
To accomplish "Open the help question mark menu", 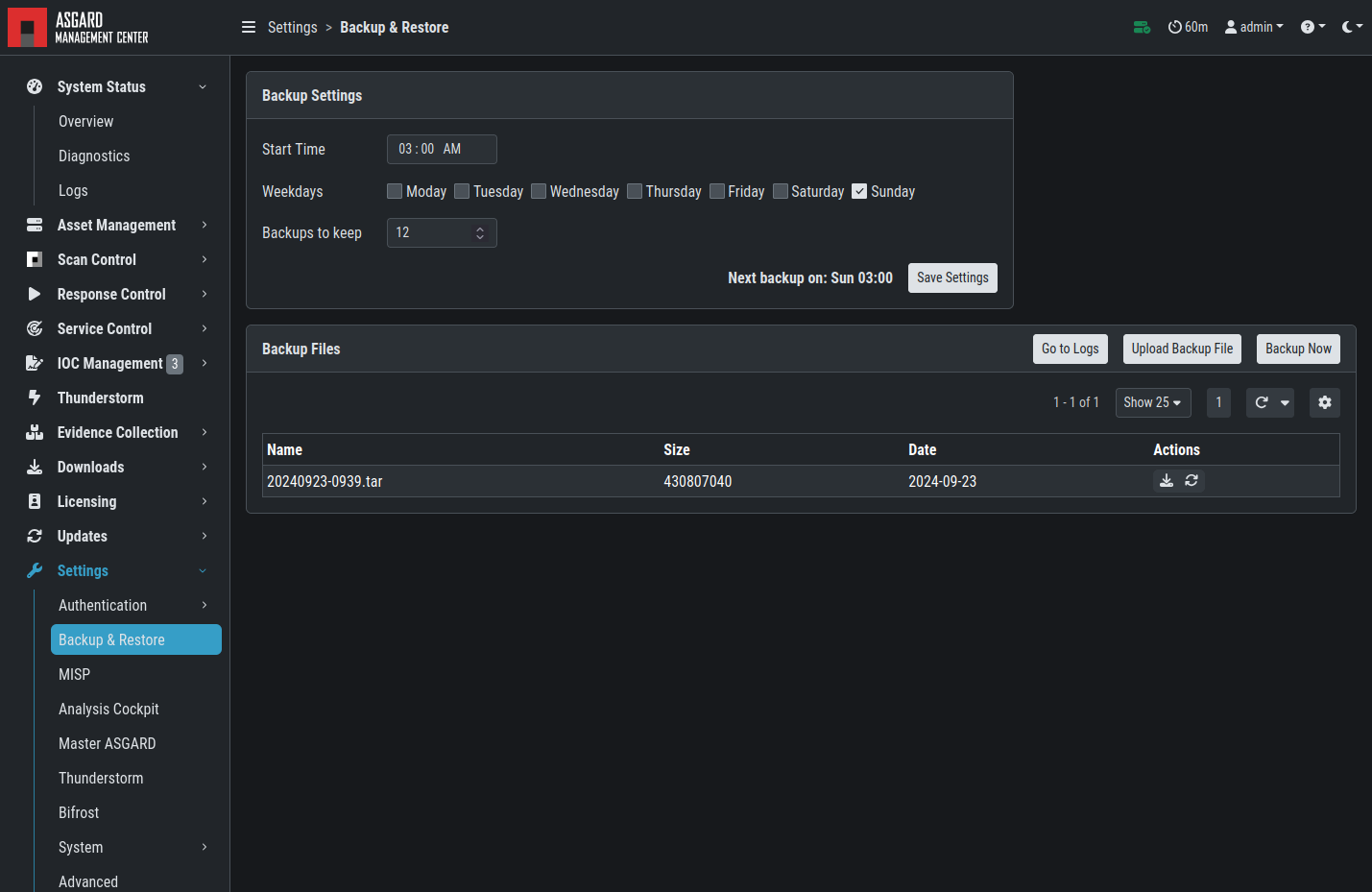I will coord(1312,27).
